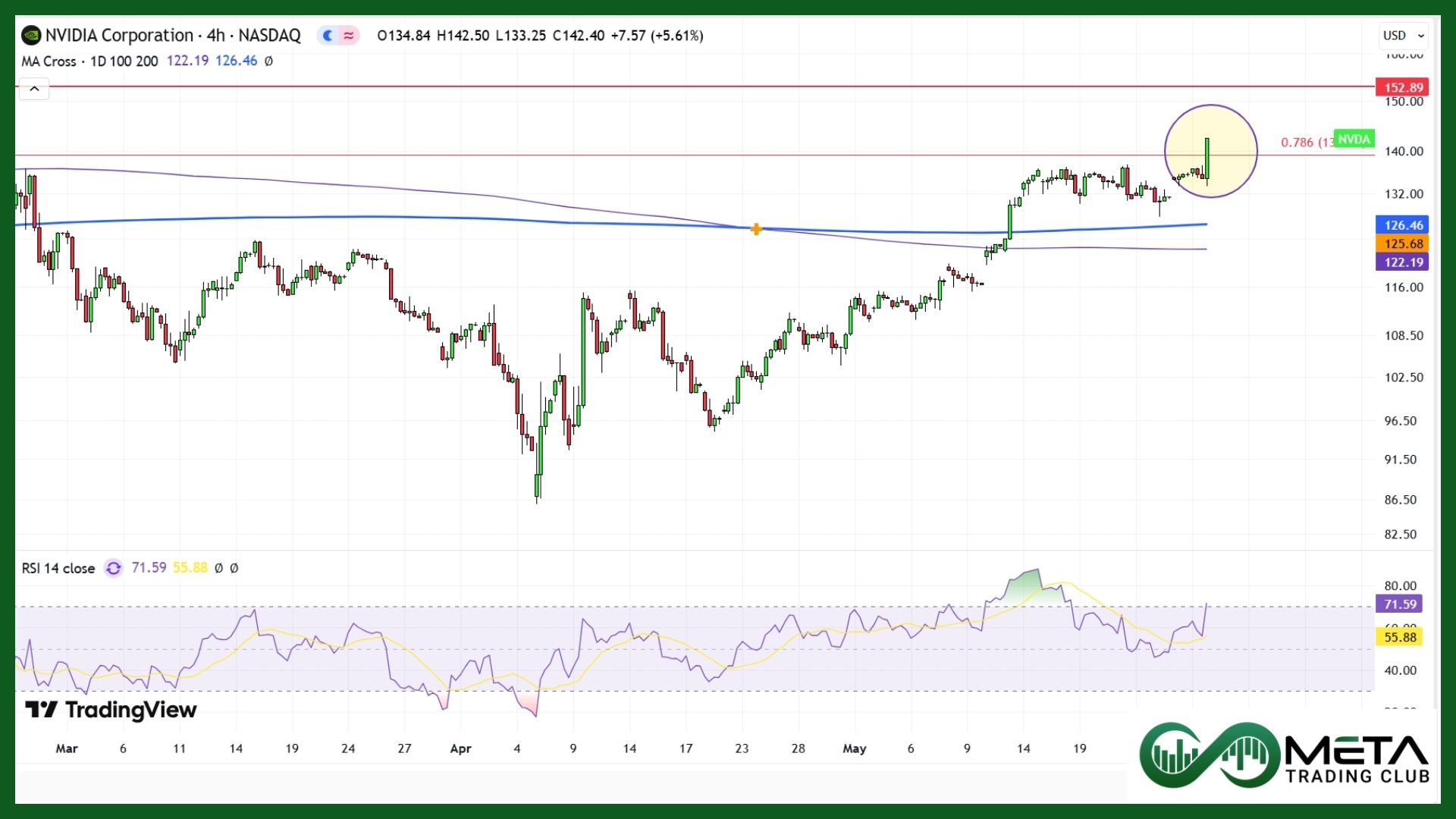Viewport: 1456px width, 819px height.
Task: Click the L133.25 low value in header
Action: coord(521,36)
